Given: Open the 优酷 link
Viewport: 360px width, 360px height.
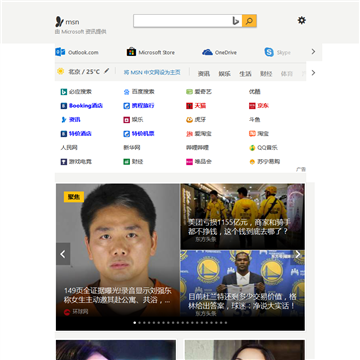Looking at the screenshot, I should click(255, 92).
